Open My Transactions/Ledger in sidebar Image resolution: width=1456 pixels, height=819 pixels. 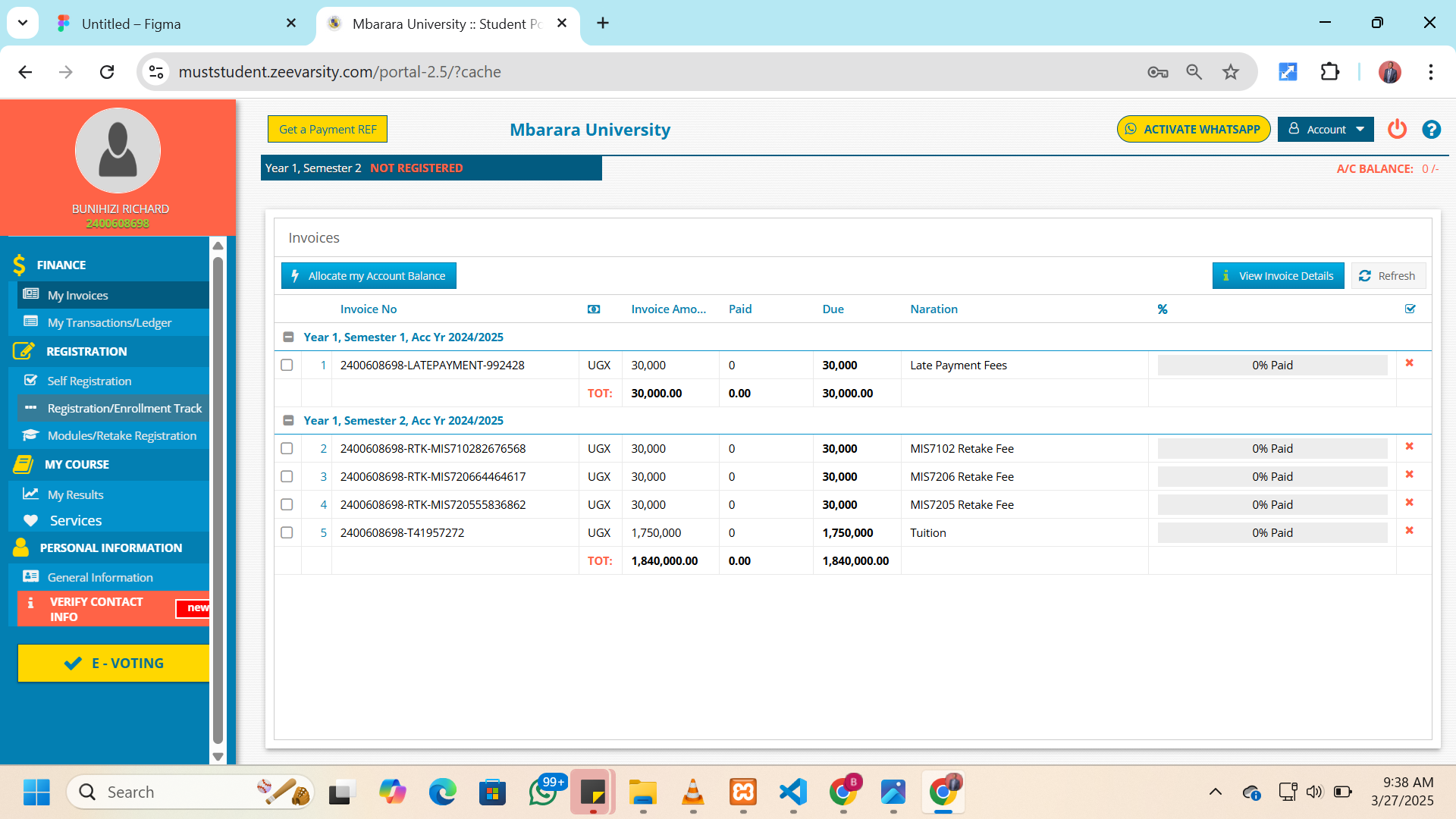109,323
